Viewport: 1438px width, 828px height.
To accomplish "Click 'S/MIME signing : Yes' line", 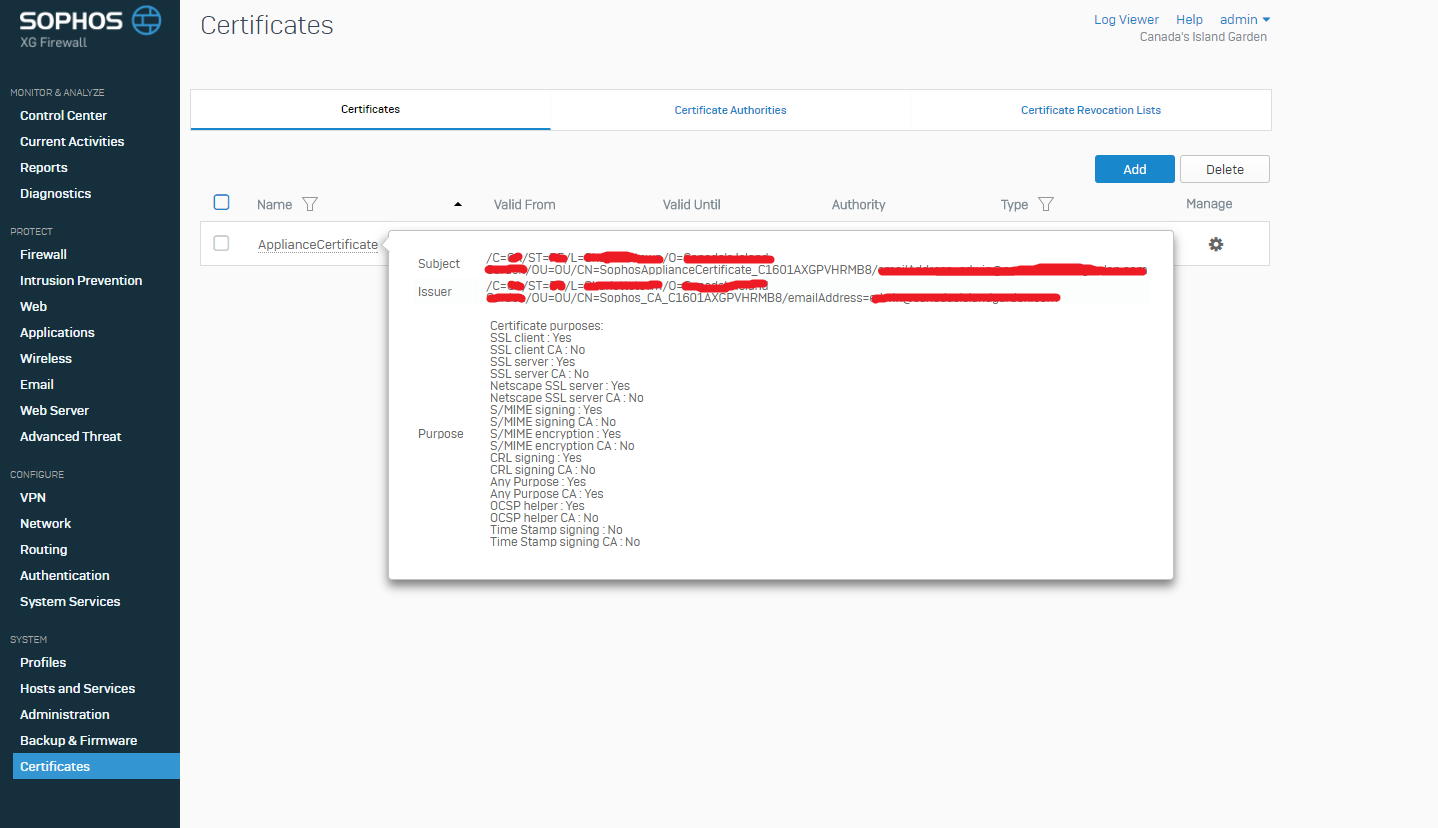I will click(x=546, y=410).
